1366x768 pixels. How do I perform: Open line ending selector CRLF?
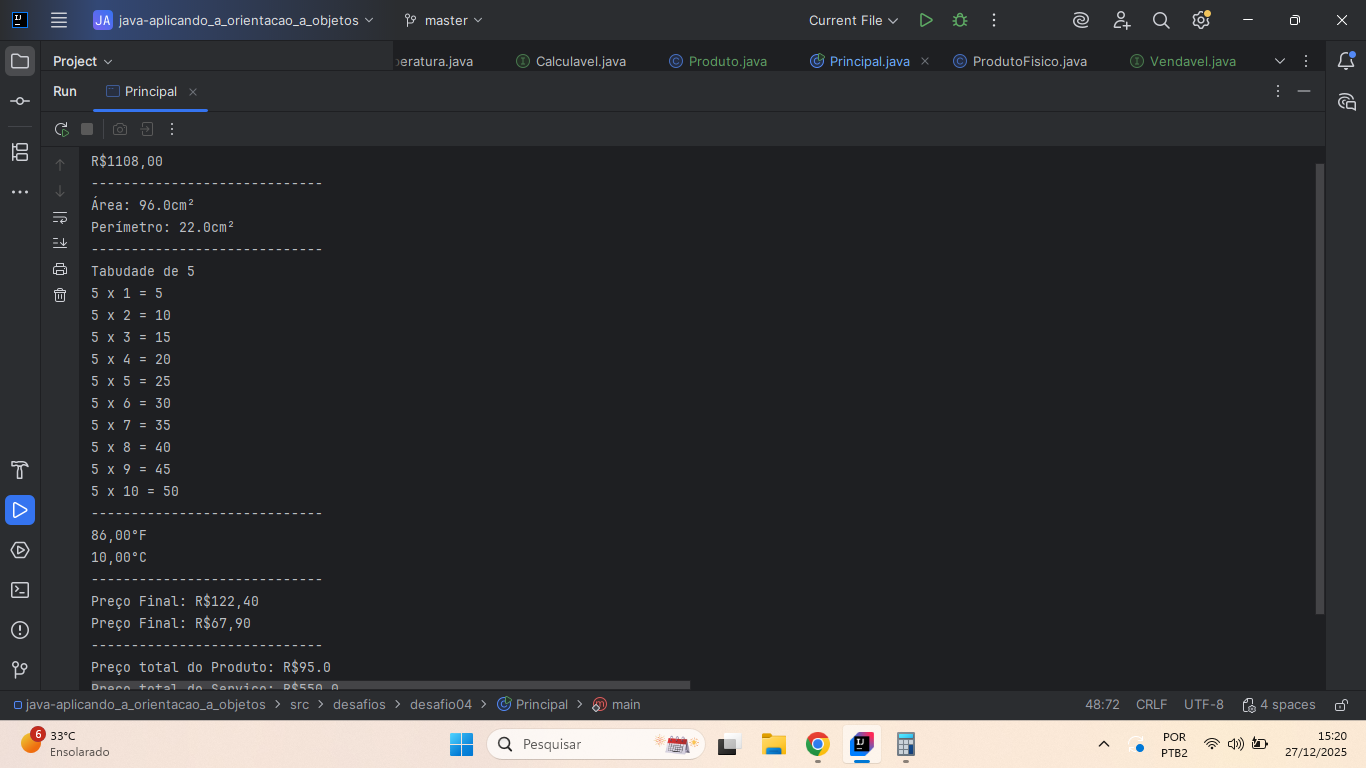click(1152, 705)
